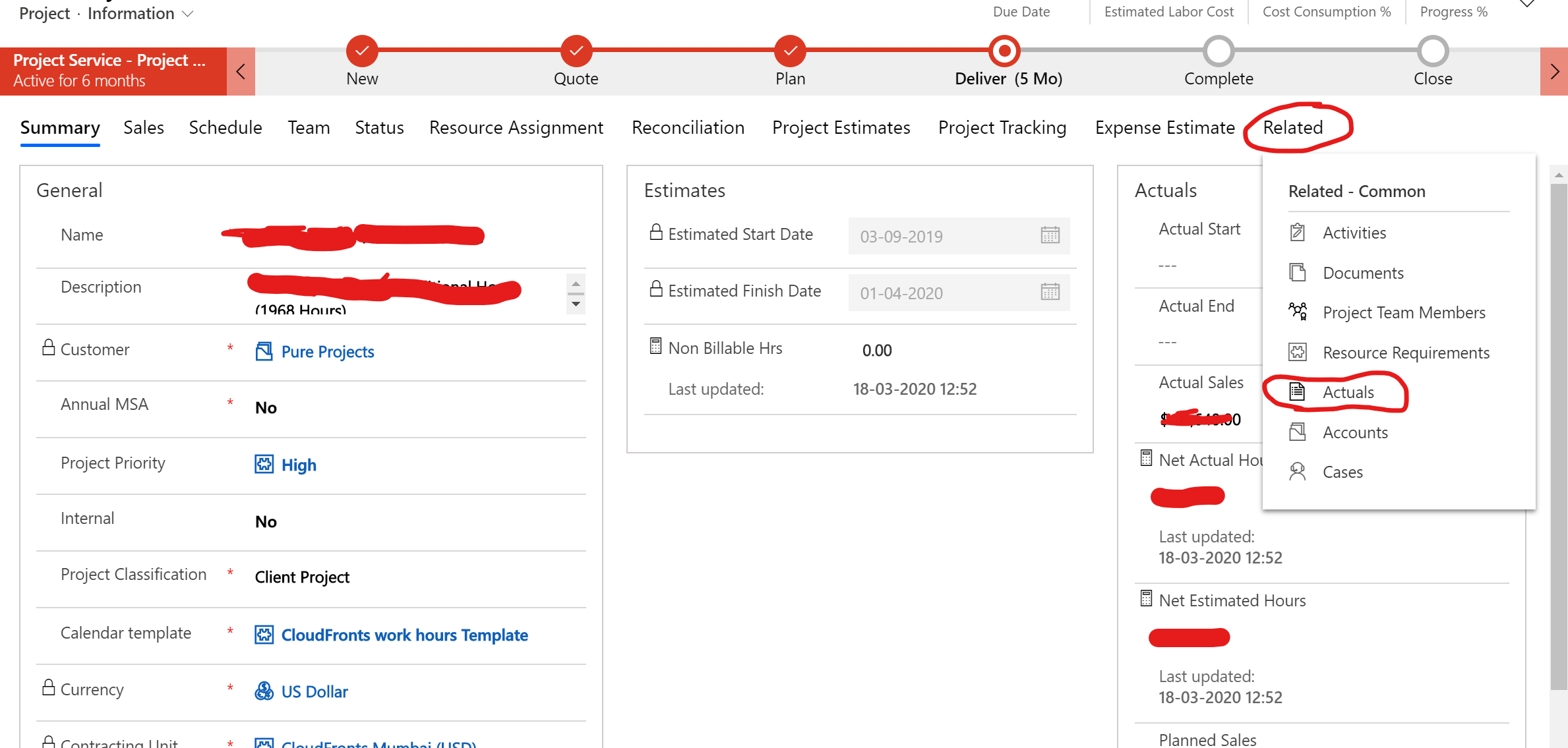
Task: Click the Estimated Finish Date field
Action: [959, 293]
